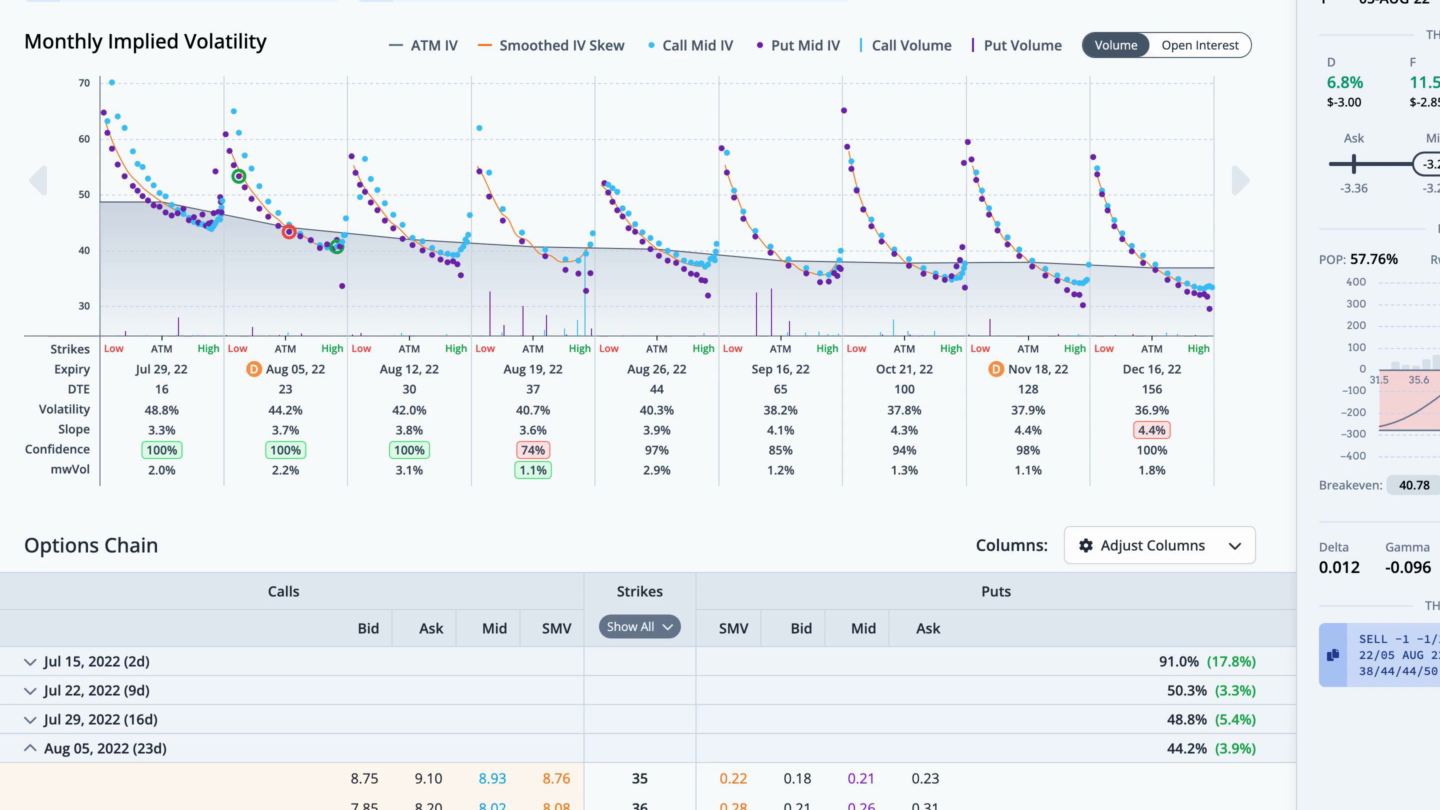Screen dimensions: 1440x810
Task: Click the put SMV value 0.22
Action: tap(733, 778)
